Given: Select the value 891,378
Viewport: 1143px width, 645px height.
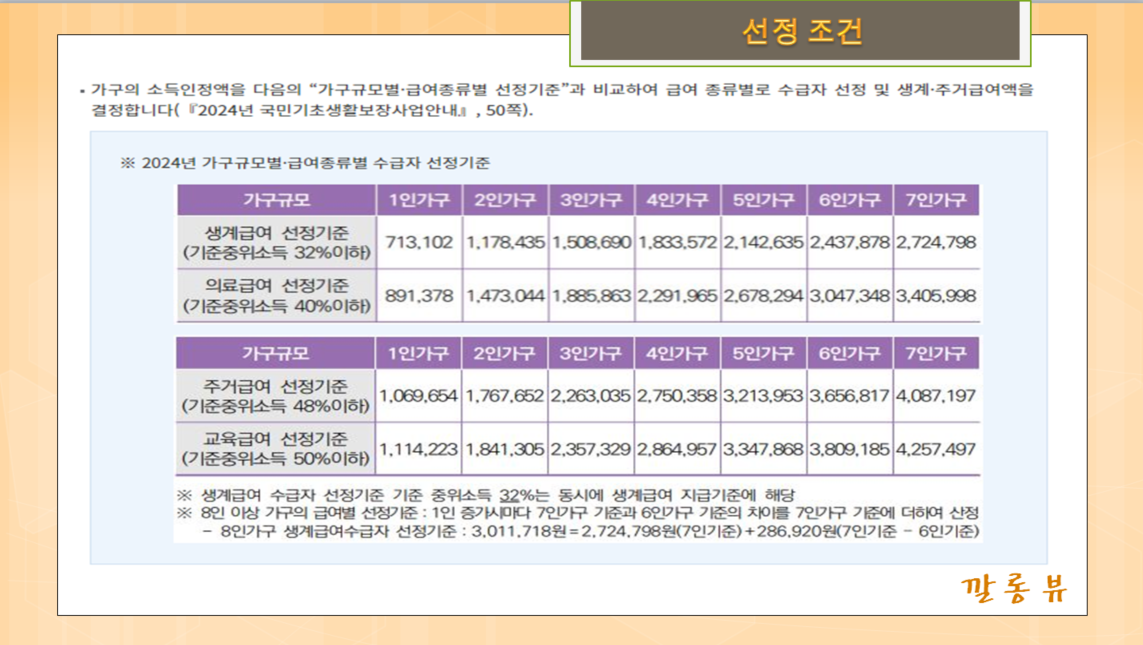Looking at the screenshot, I should 419,296.
